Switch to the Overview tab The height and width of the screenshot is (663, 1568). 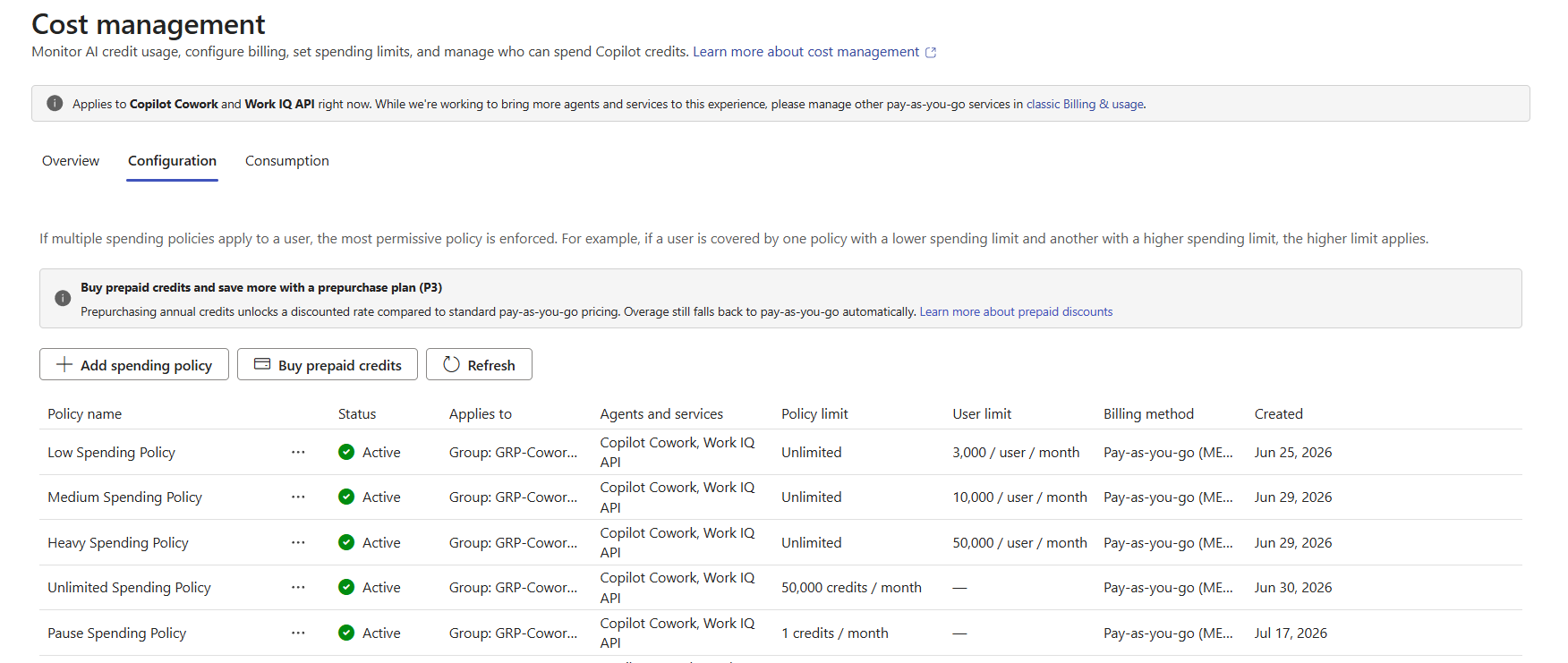[71, 161]
